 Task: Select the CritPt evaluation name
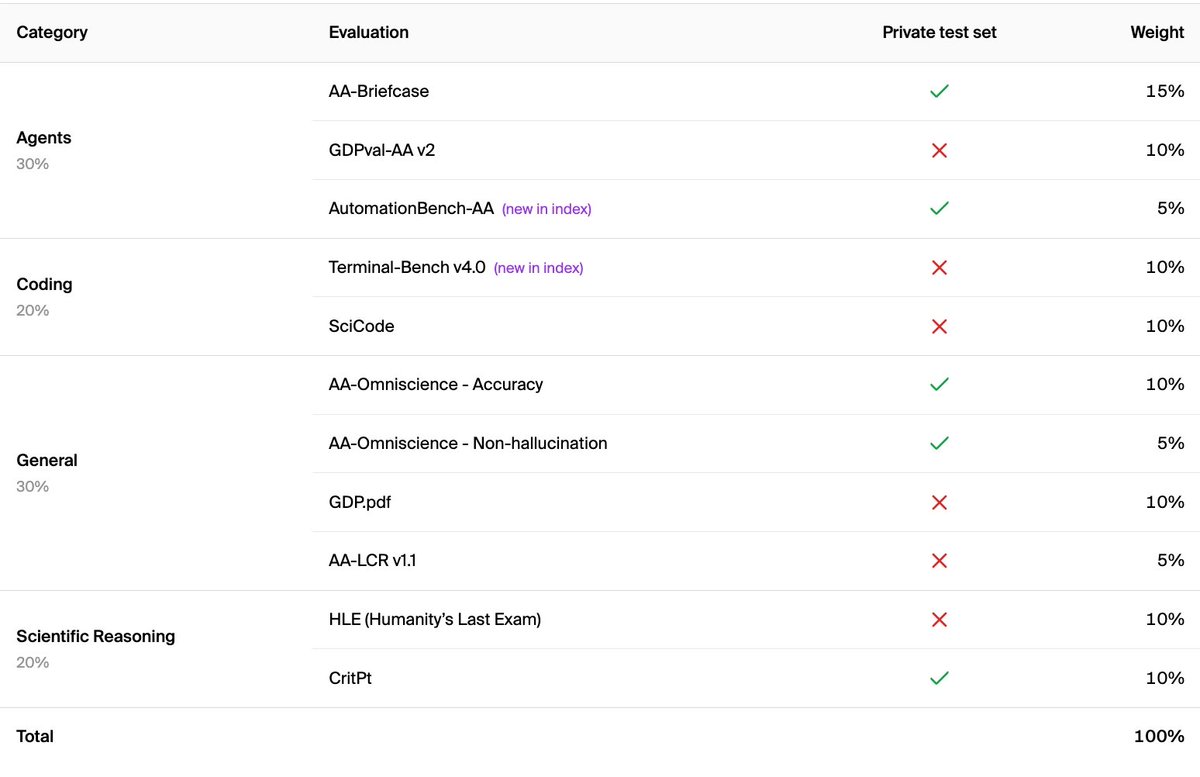click(x=350, y=678)
